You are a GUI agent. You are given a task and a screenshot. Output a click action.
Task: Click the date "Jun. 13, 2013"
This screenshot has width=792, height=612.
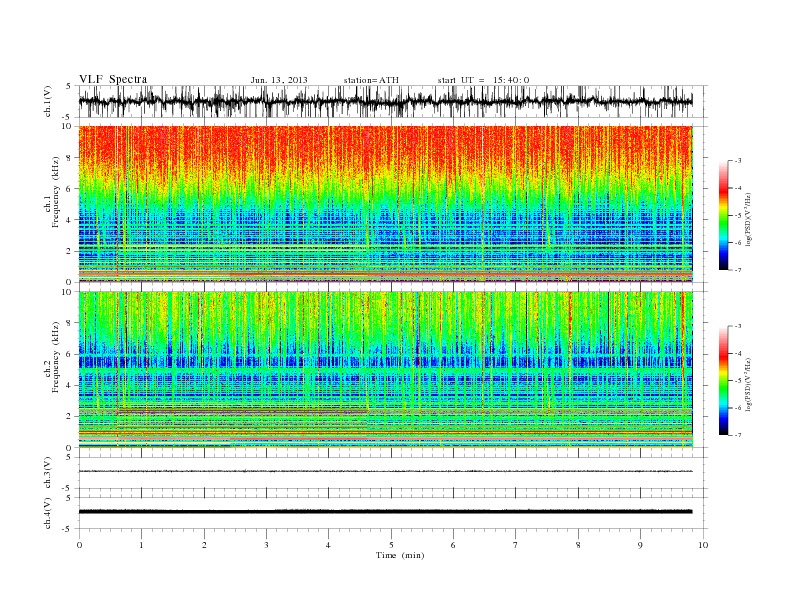(279, 80)
